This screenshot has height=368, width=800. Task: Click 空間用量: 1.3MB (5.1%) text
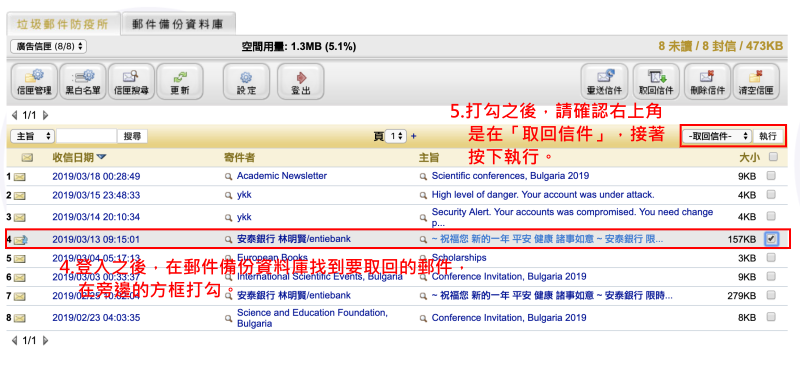coord(298,47)
